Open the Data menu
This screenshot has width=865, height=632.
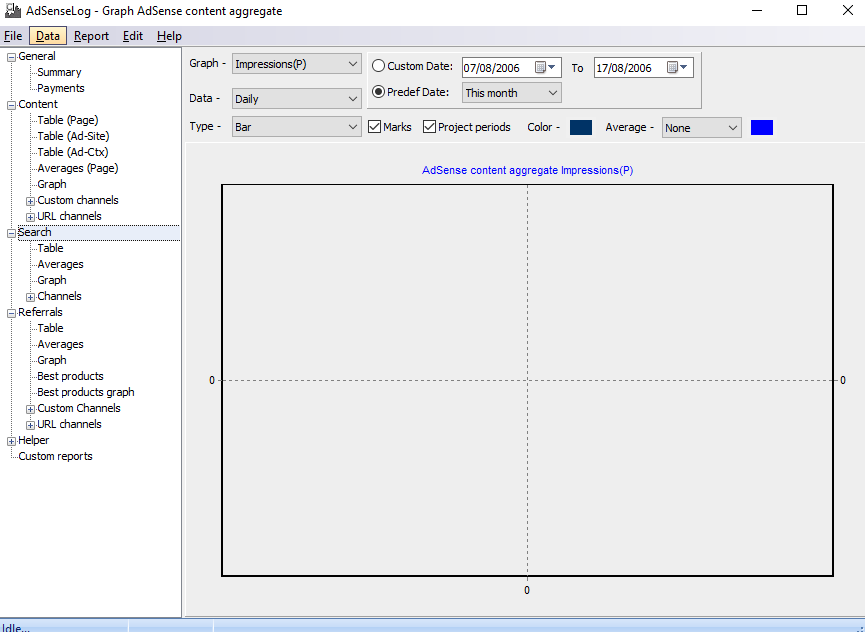pyautogui.click(x=48, y=36)
